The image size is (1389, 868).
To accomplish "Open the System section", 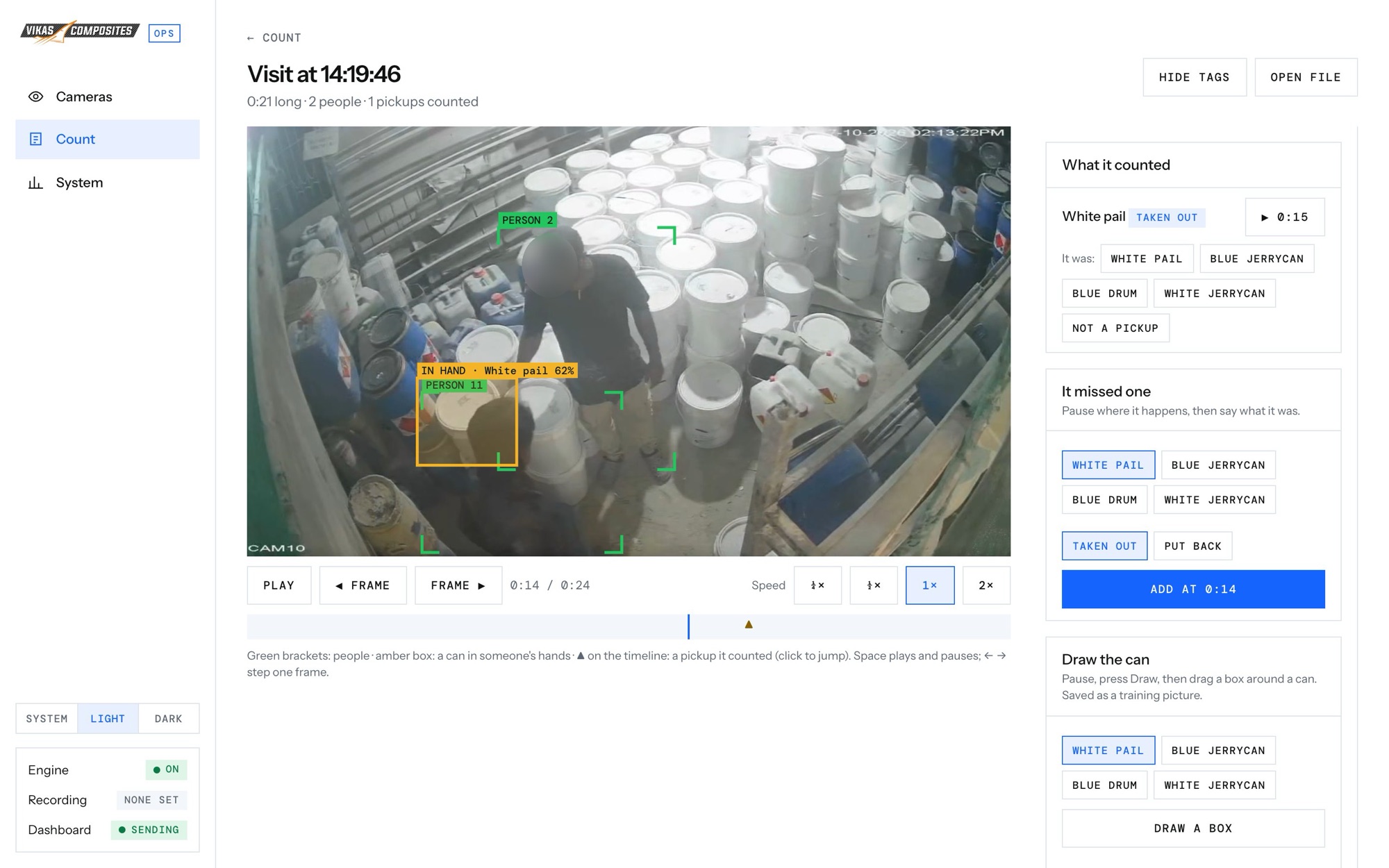I will click(108, 183).
